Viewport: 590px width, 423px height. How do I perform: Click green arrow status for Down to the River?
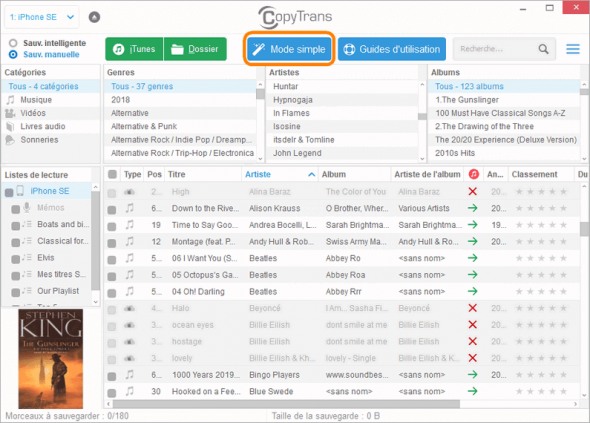point(473,208)
